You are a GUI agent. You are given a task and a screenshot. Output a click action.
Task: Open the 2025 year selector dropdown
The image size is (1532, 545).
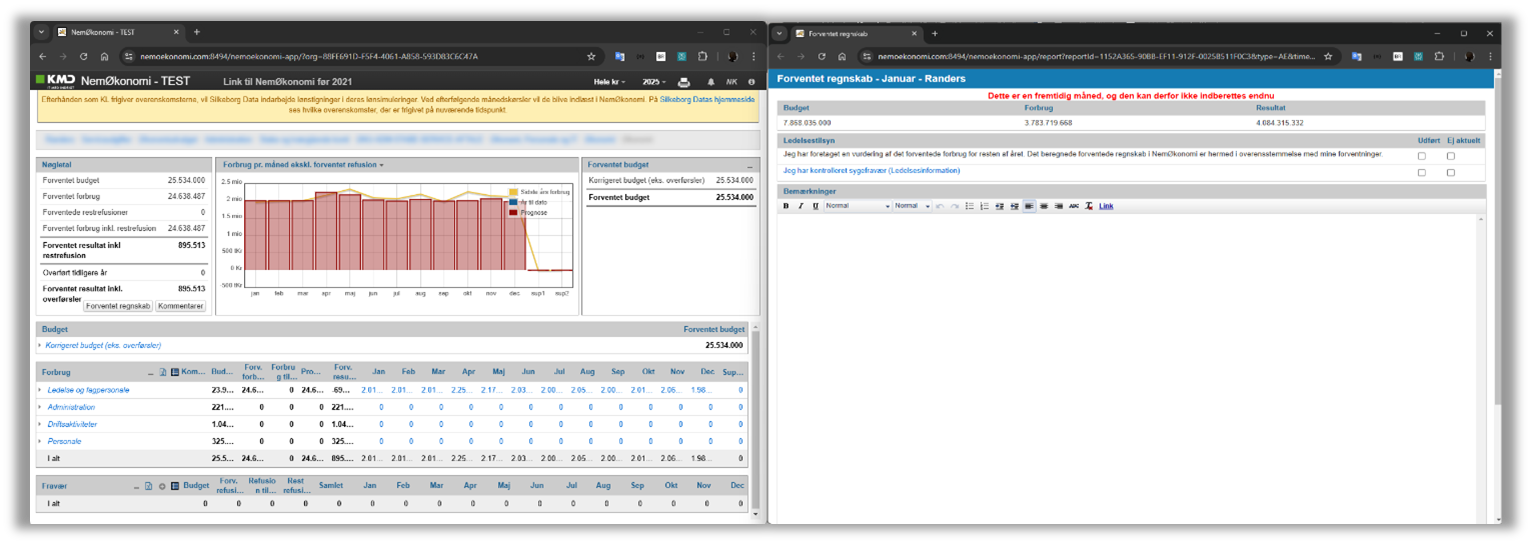coord(655,82)
